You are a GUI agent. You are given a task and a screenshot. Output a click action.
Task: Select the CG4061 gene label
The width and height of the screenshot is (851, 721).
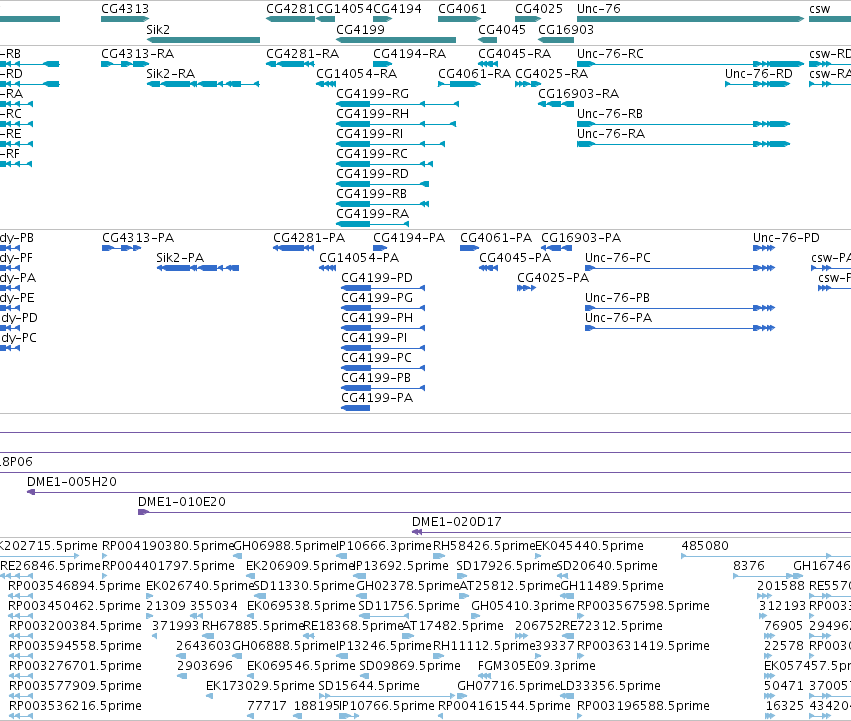click(x=462, y=9)
